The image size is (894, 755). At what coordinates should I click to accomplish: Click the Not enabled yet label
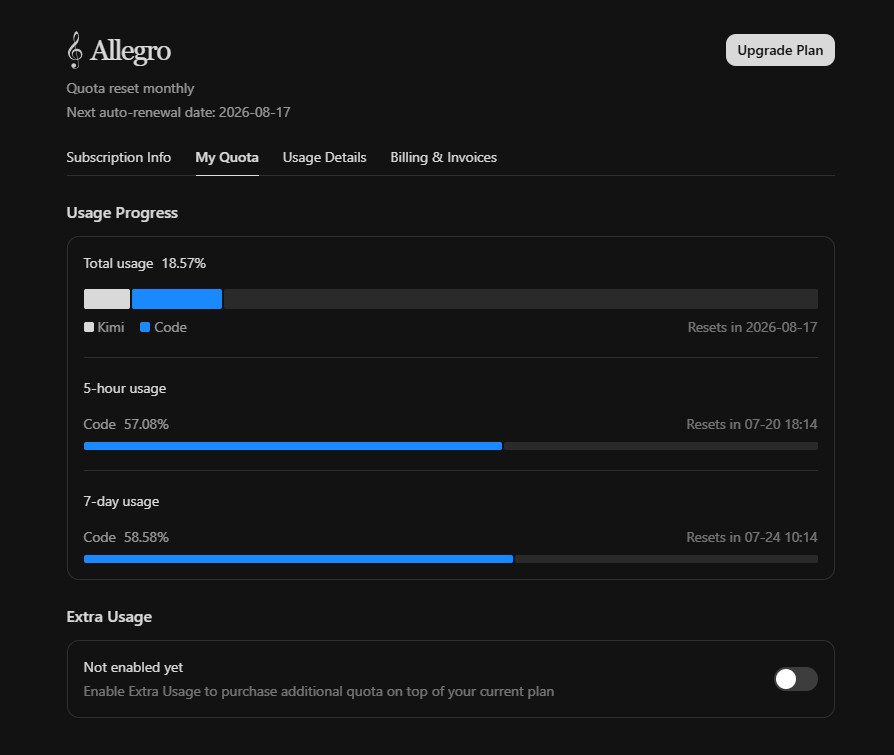[133, 667]
